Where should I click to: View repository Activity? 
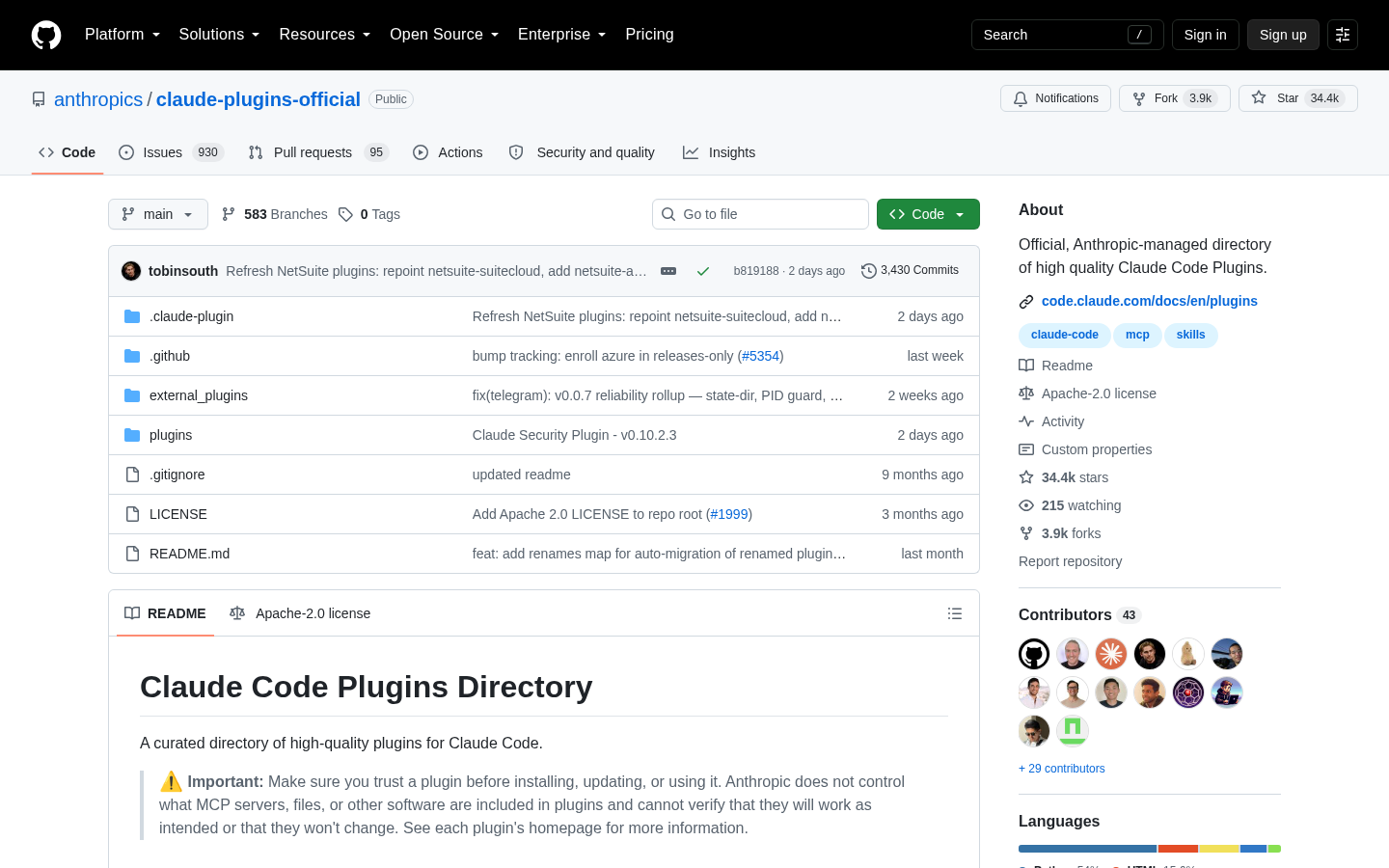[x=1052, y=421]
